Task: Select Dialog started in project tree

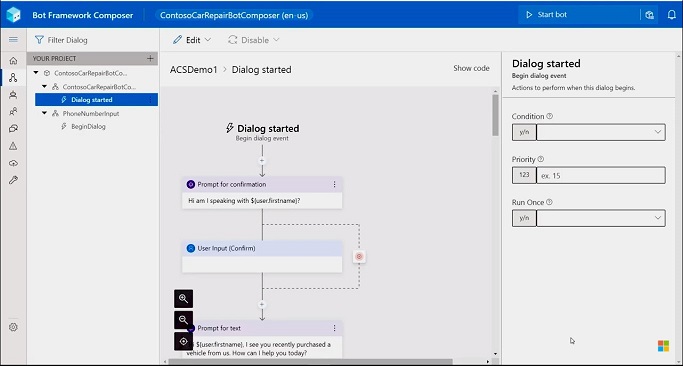Action: 96,100
